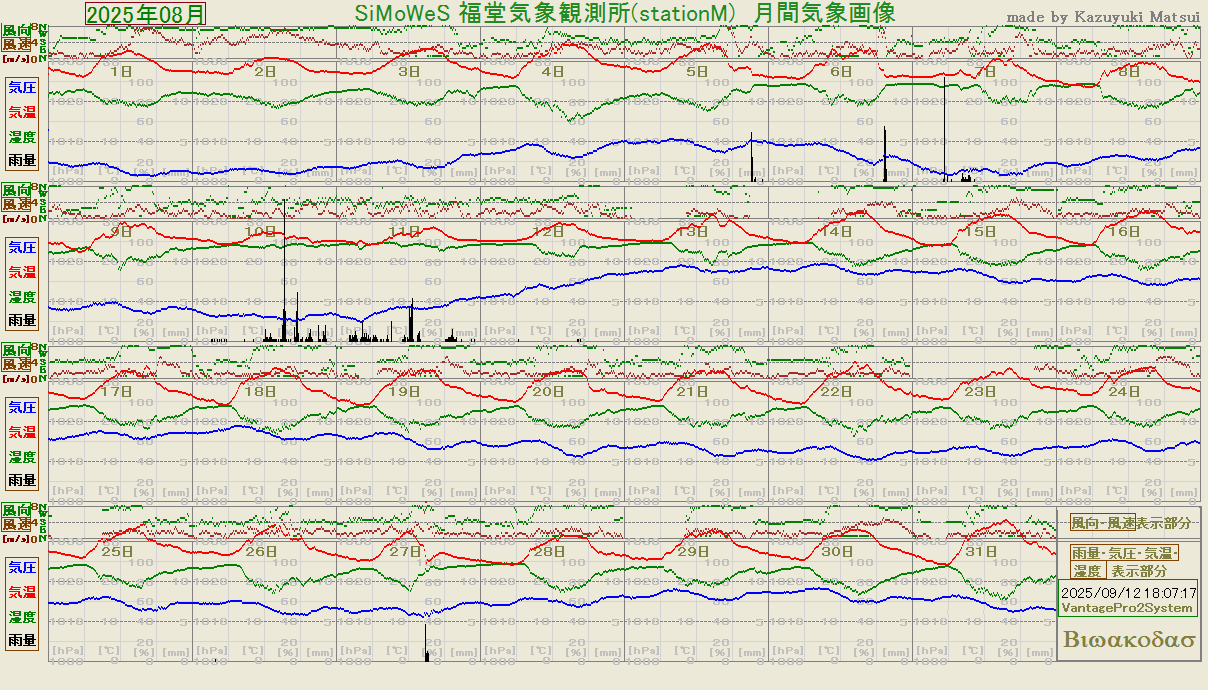Viewport: 1208px width, 690px height.
Task: Click the VantagePro2System label
Action: [1127, 608]
